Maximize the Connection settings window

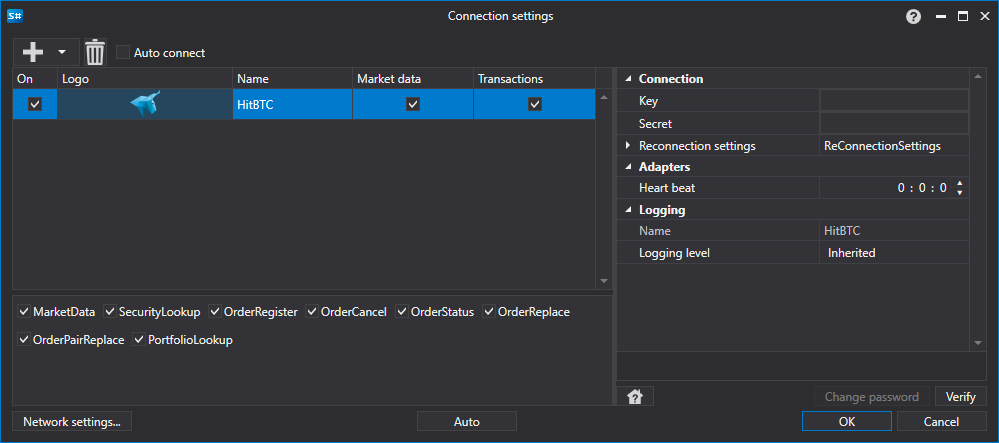(963, 17)
